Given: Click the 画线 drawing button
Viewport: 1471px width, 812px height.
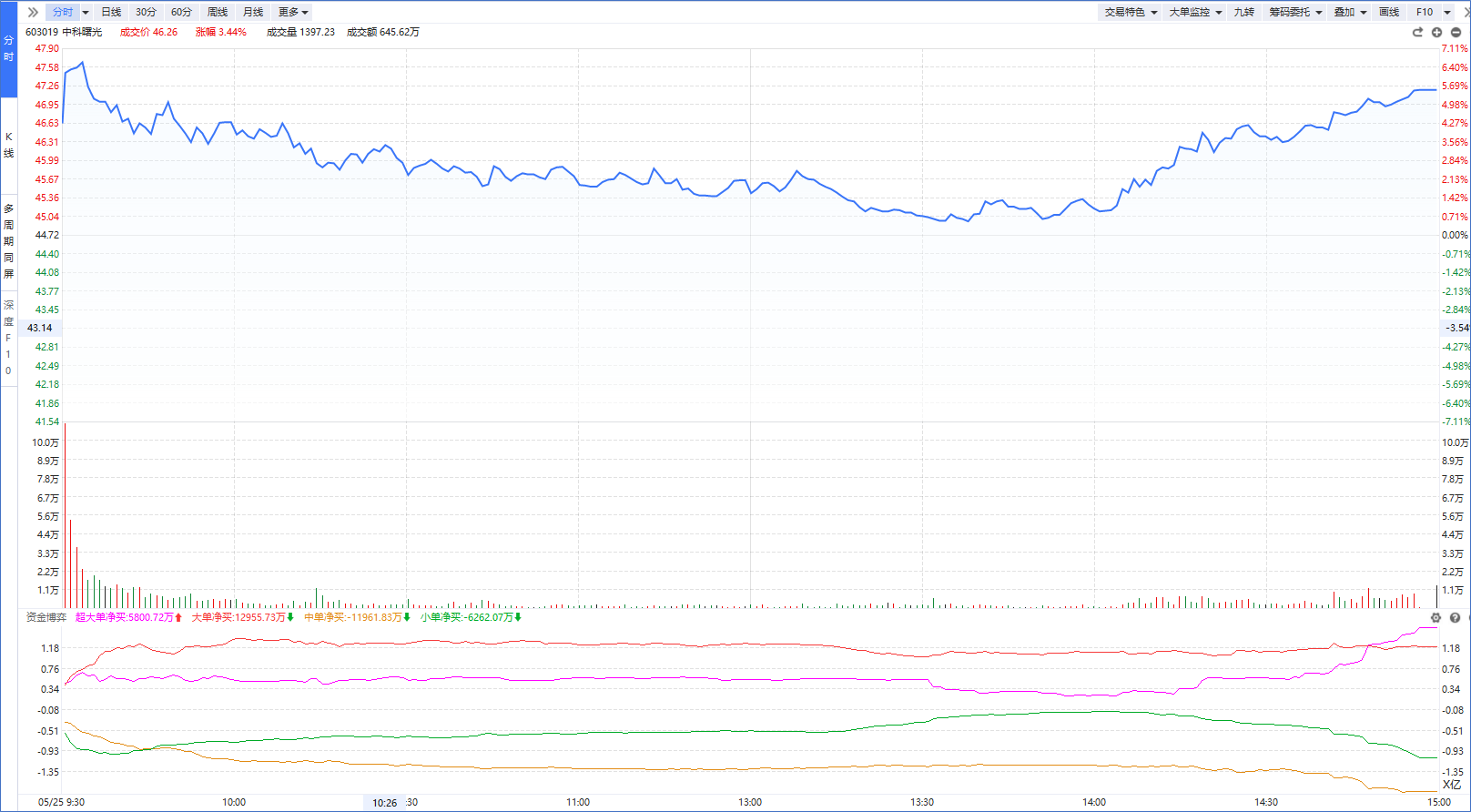Looking at the screenshot, I should pyautogui.click(x=1389, y=12).
